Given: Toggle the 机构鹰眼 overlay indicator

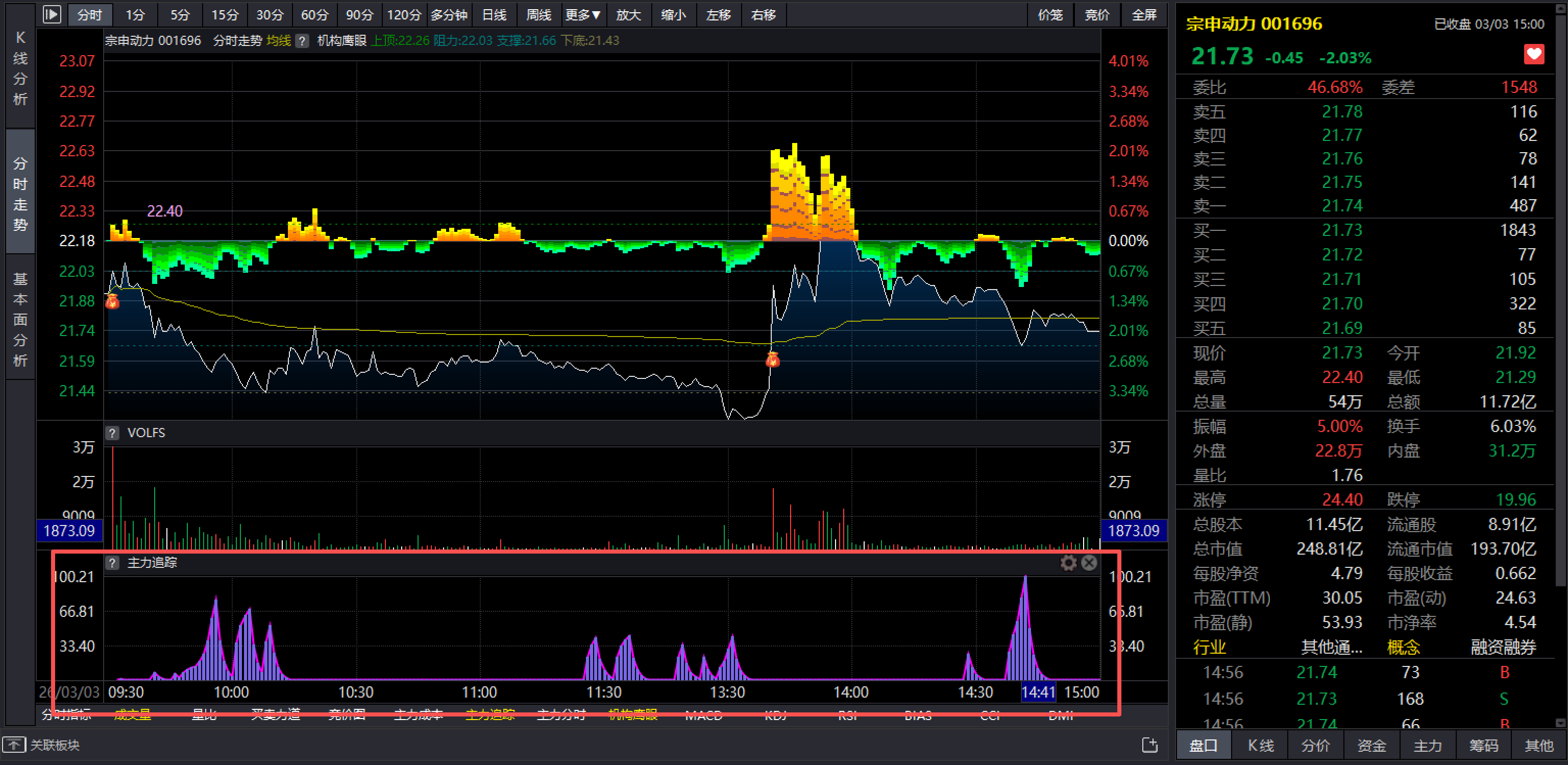Looking at the screenshot, I should [341, 41].
